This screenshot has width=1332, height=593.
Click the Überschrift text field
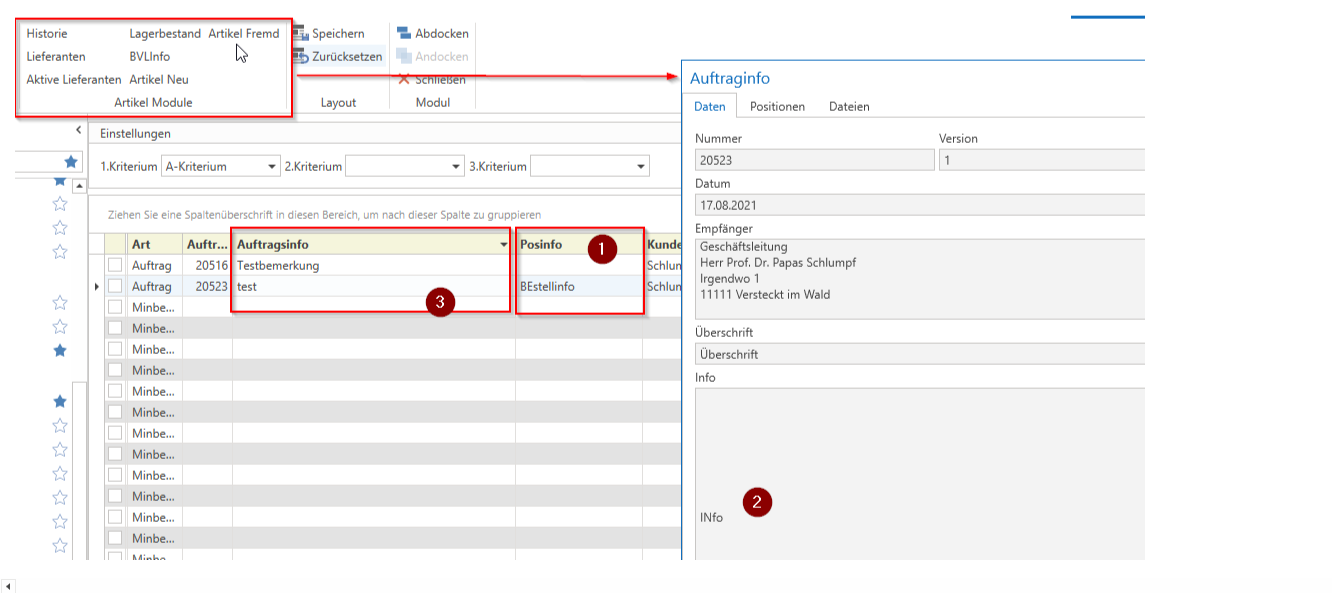(x=918, y=354)
